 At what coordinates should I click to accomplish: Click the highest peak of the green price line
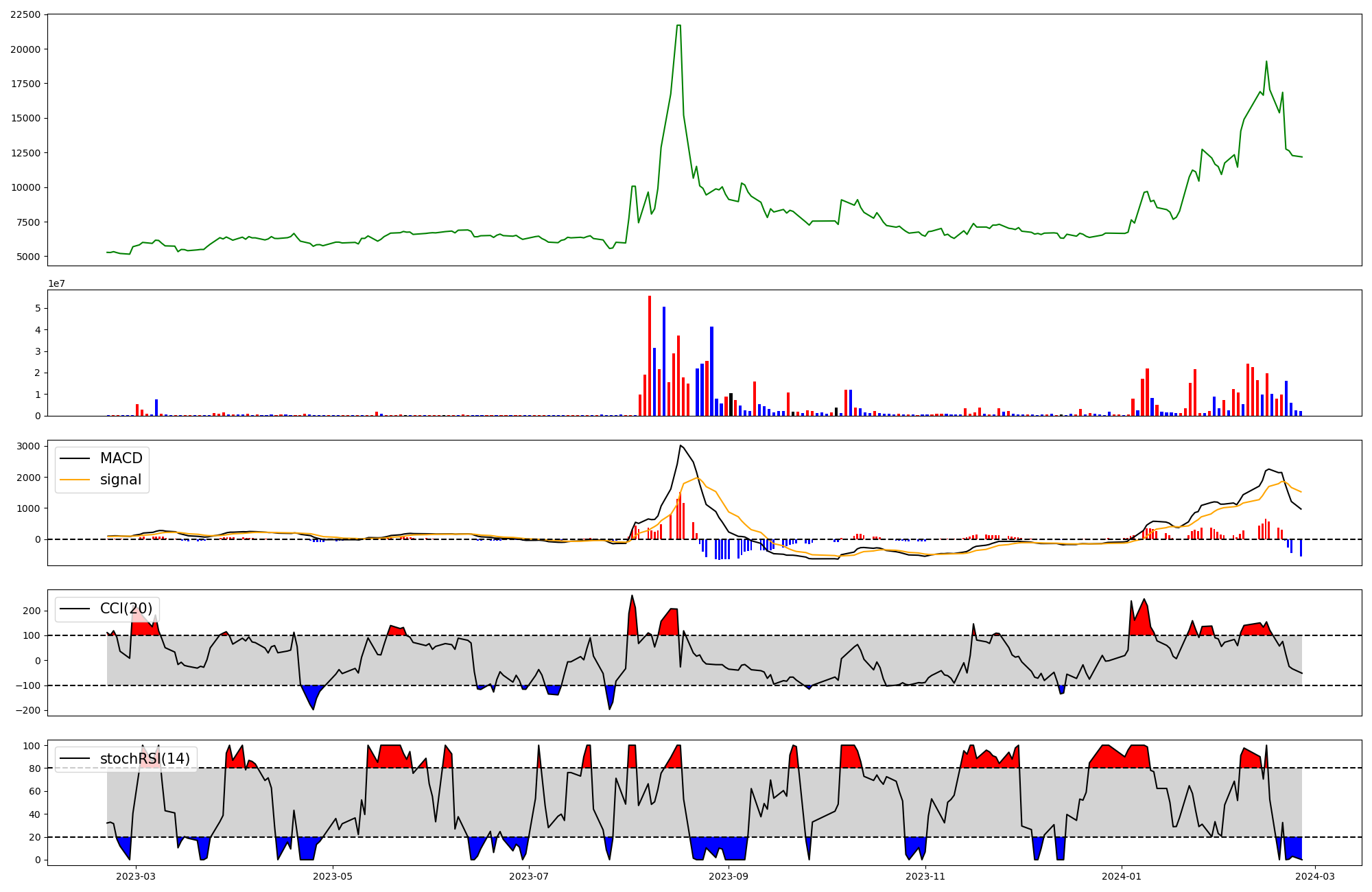tap(678, 26)
